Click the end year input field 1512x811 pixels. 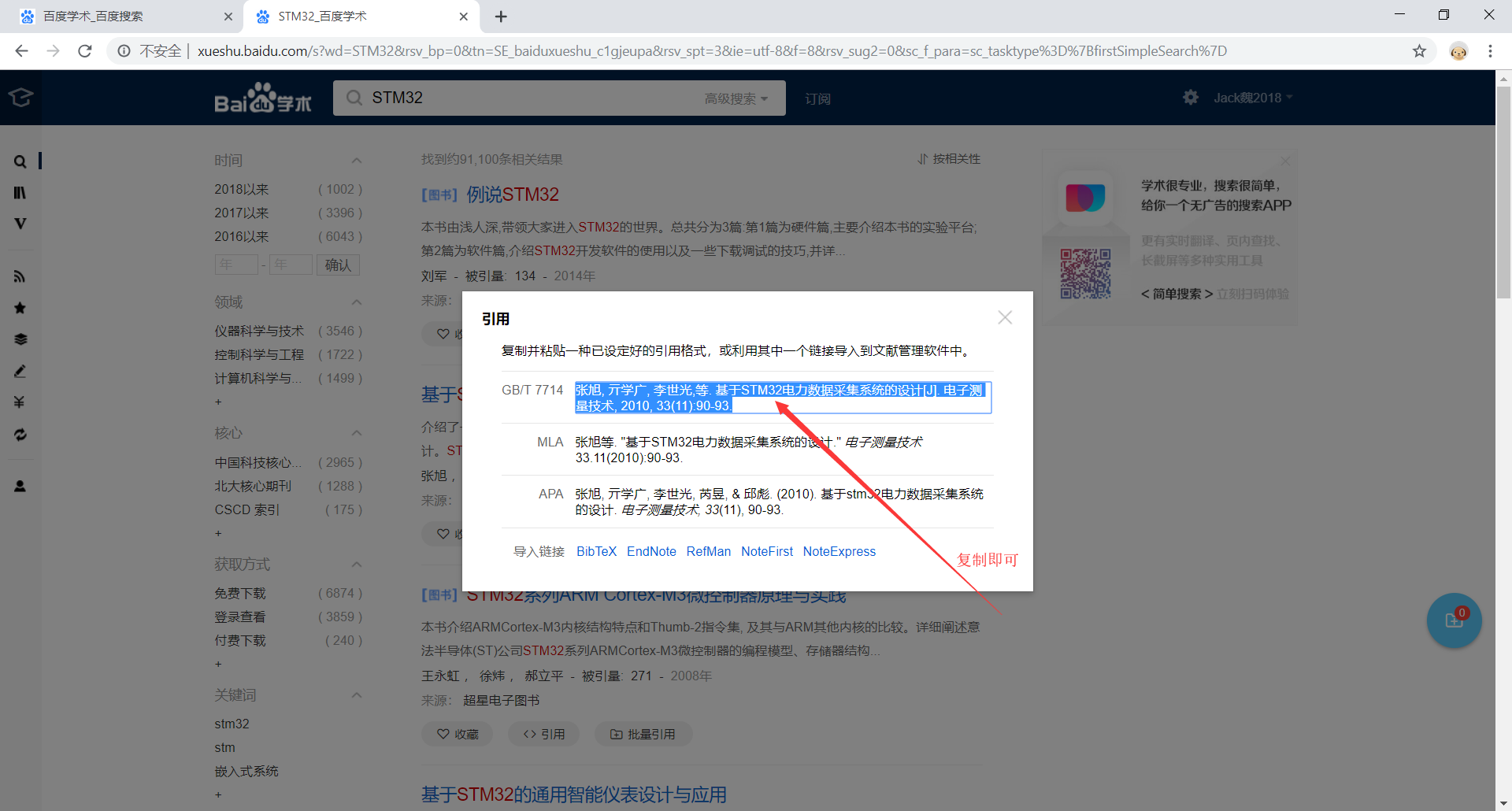pyautogui.click(x=291, y=265)
